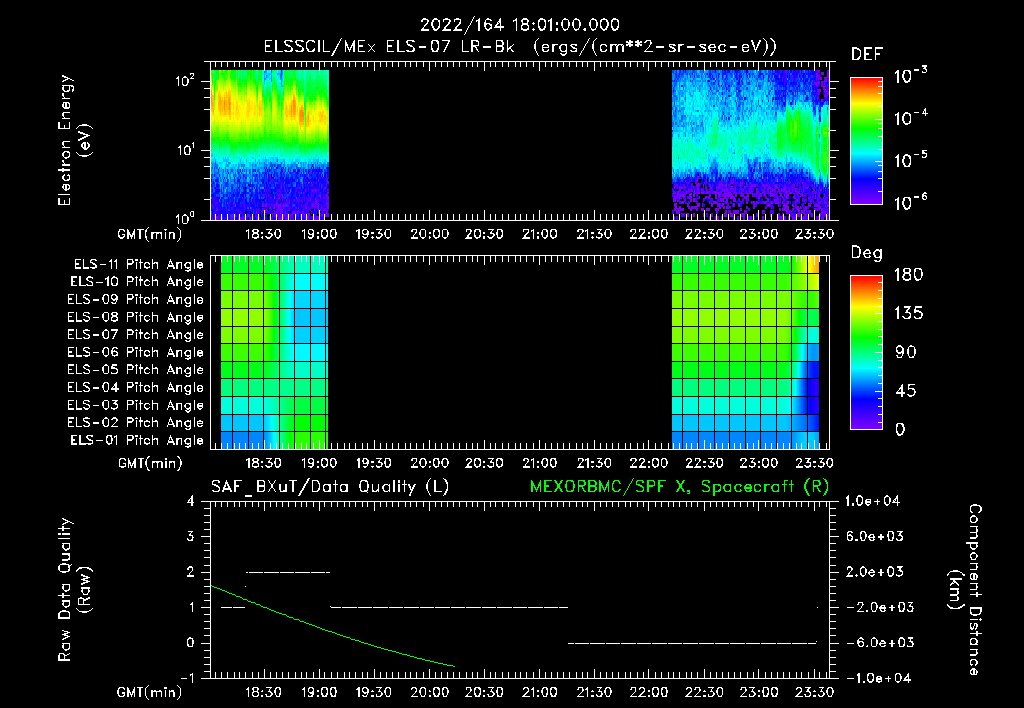Click the long data quality line at level 1
Viewport: 1024px width, 708px height.
click(449, 607)
